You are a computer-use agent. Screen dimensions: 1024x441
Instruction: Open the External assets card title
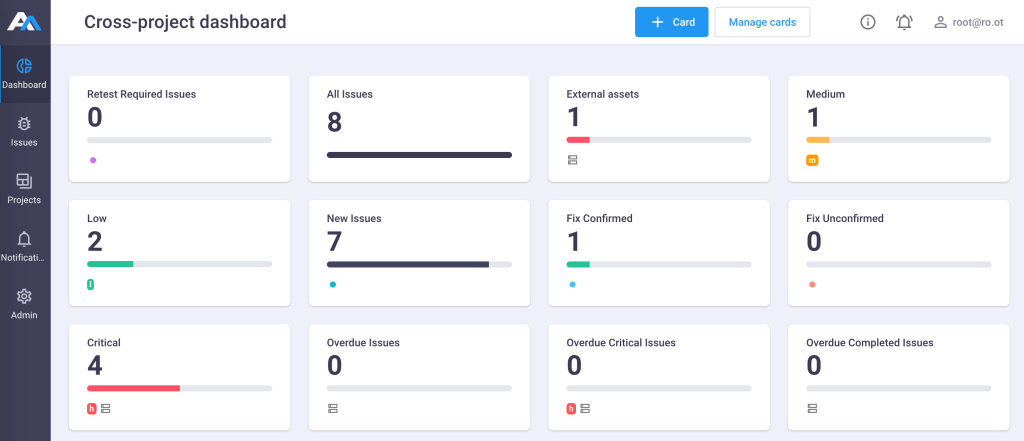coord(602,94)
